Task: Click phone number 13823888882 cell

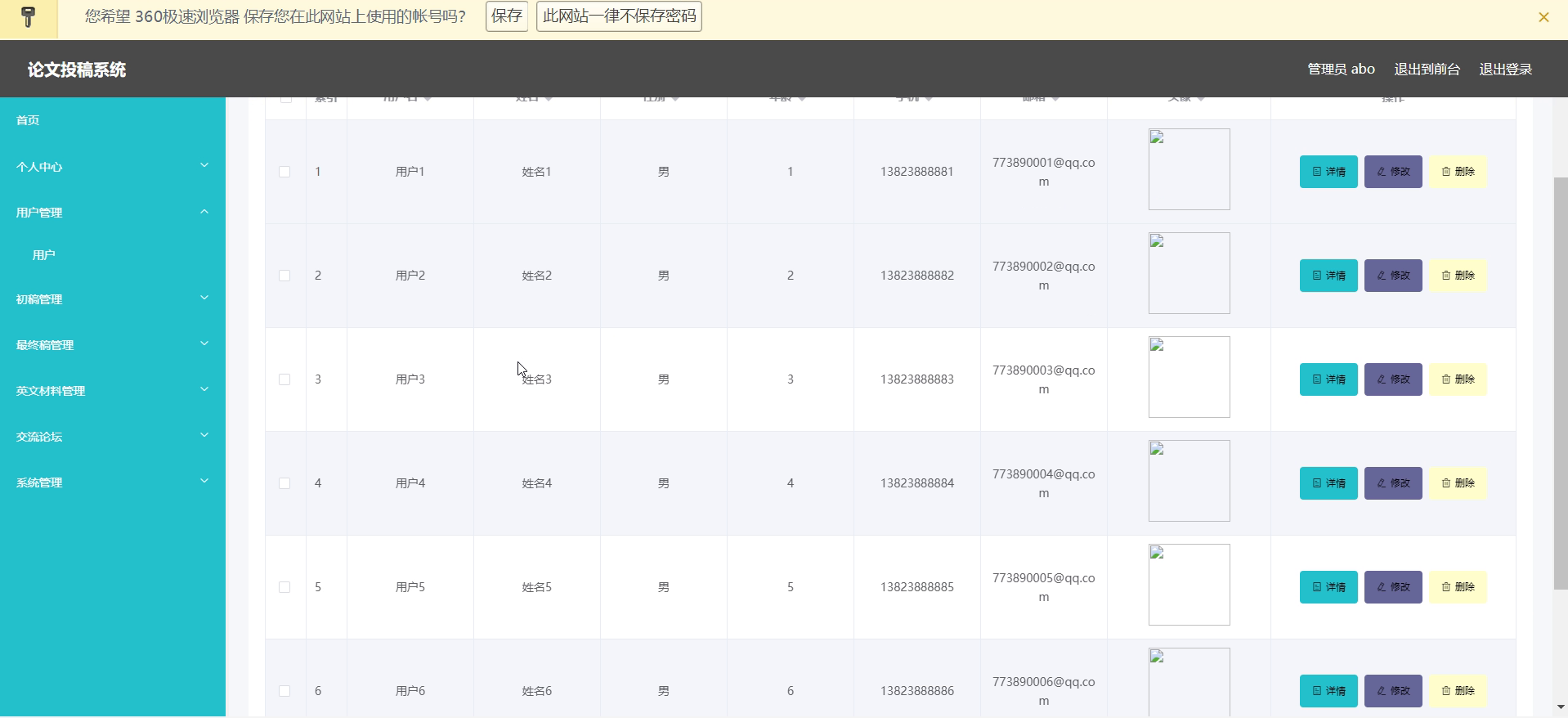Action: click(x=917, y=276)
